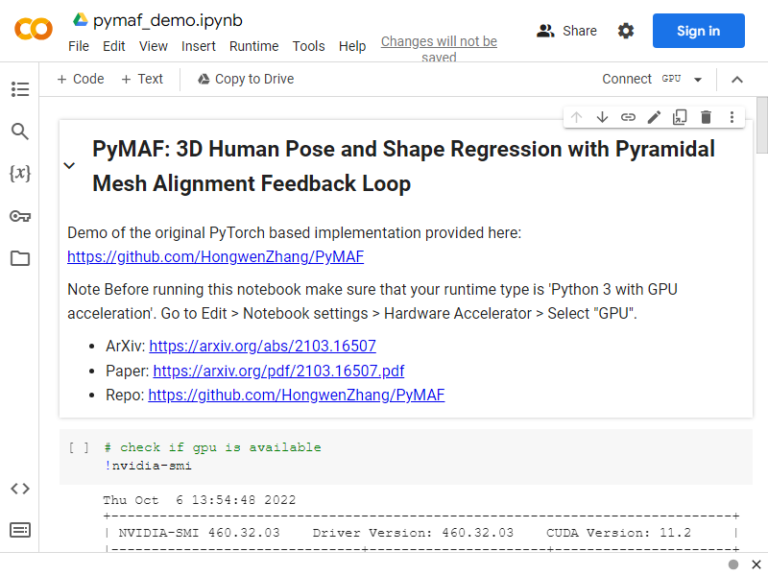Screen dimensions: 768x576
Task: Open the Paper PDF link
Action: click(x=279, y=371)
